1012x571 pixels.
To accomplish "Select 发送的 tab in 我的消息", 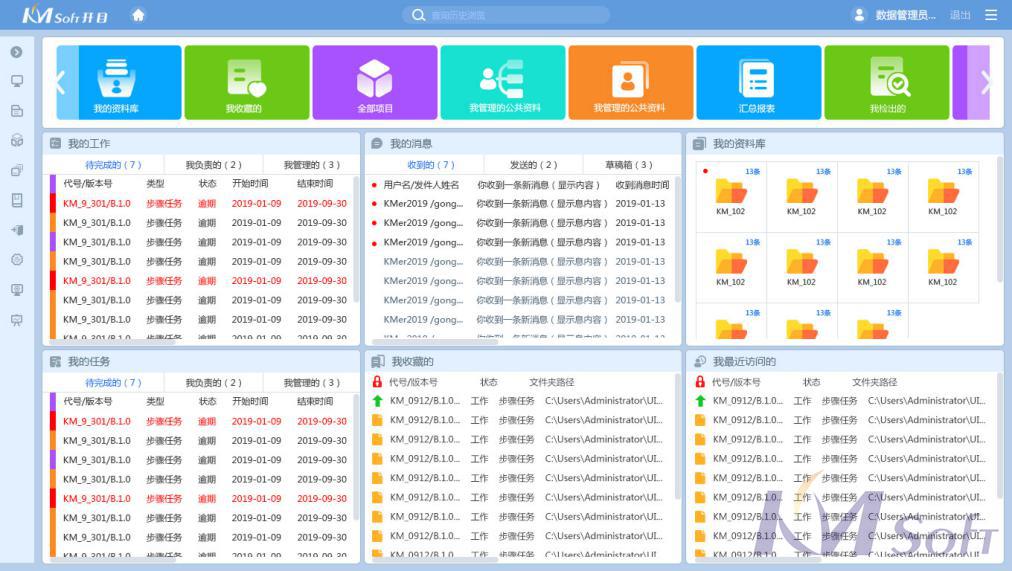I will 533,165.
